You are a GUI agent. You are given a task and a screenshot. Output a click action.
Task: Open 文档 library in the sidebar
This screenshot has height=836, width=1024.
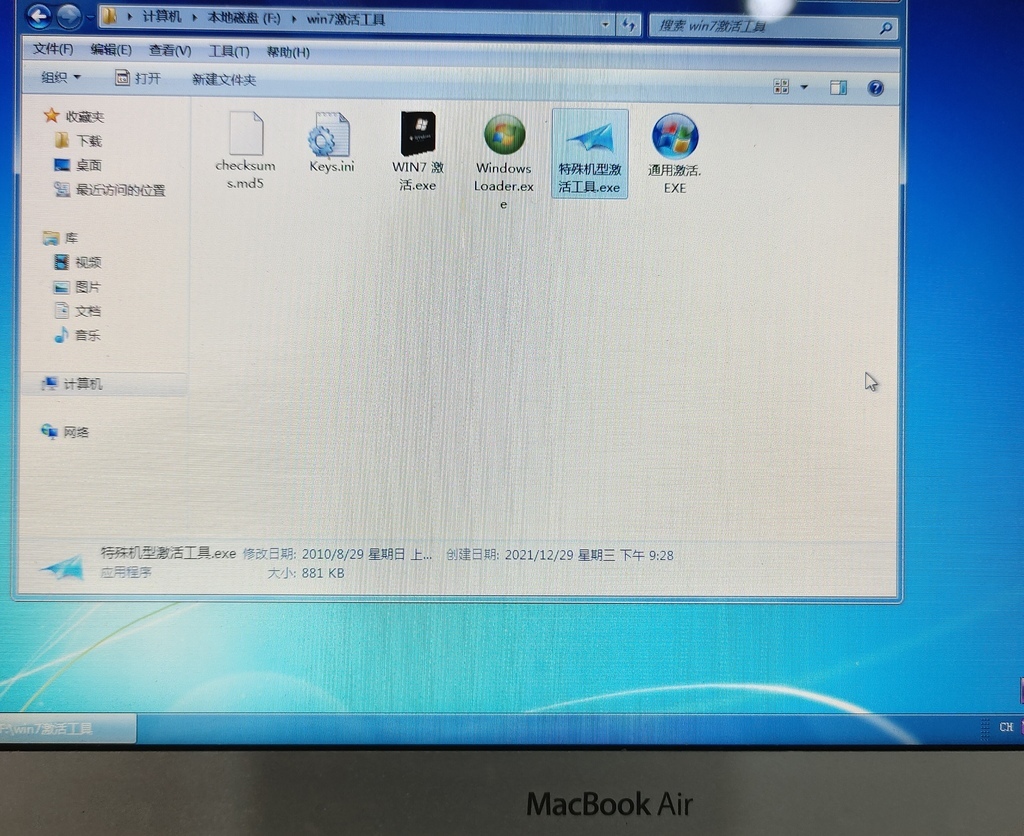coord(77,311)
